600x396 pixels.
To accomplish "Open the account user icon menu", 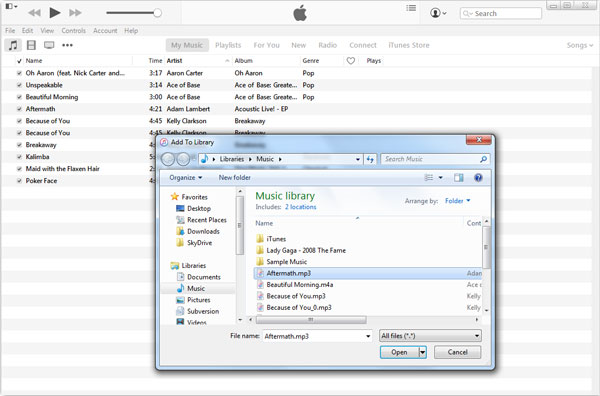I will [x=438, y=13].
